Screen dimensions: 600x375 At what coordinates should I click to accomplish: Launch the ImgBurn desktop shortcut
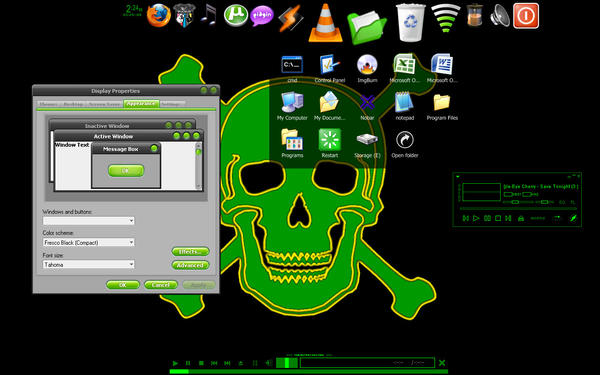pos(367,69)
